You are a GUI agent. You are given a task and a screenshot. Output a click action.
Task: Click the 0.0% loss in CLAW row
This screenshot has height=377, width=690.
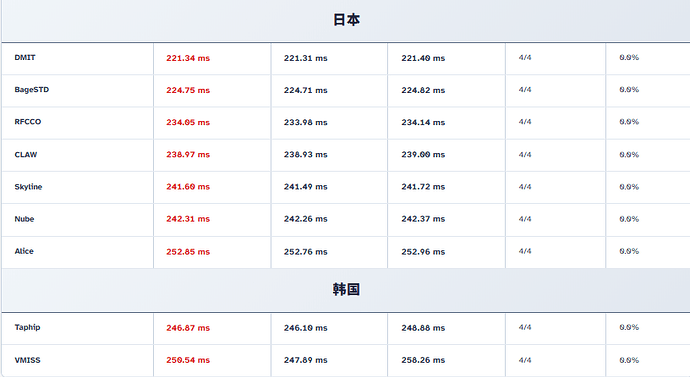629,154
